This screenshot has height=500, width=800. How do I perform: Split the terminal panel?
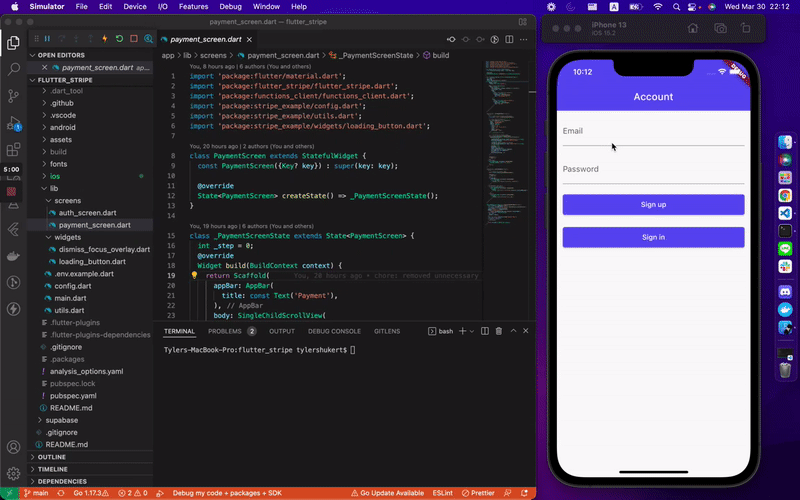pyautogui.click(x=485, y=331)
